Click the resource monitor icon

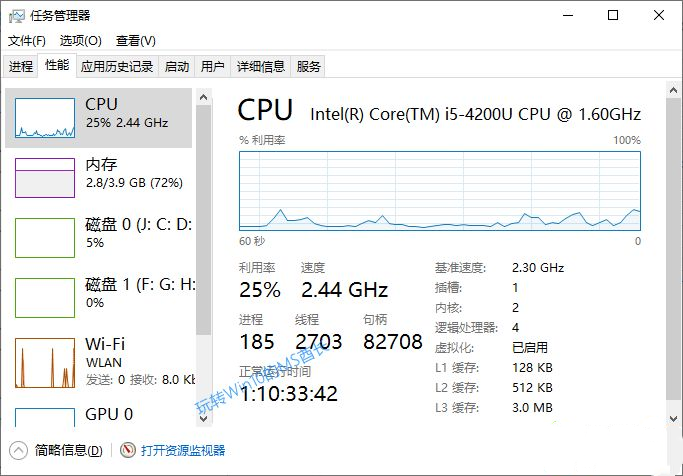tap(128, 450)
